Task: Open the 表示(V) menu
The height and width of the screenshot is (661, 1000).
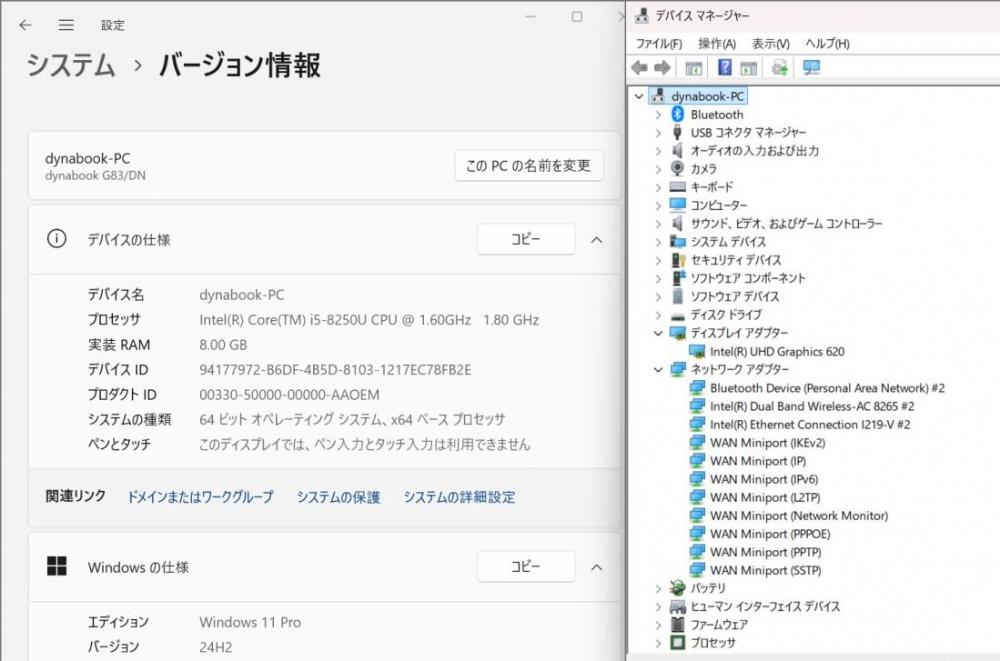Action: click(x=770, y=43)
